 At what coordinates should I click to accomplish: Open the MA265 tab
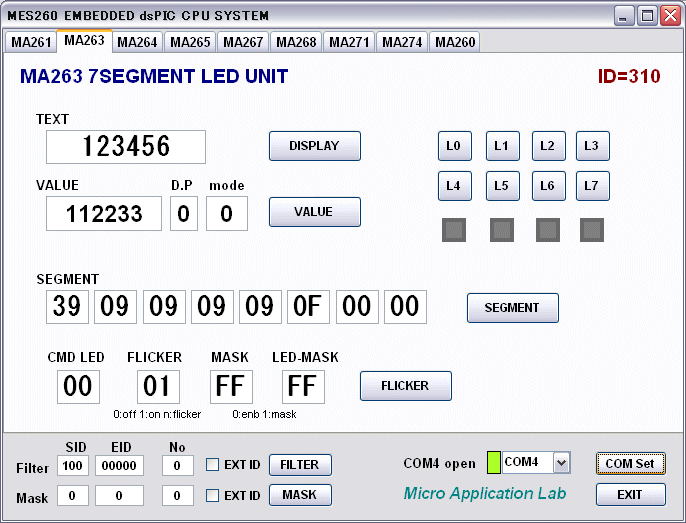[190, 42]
